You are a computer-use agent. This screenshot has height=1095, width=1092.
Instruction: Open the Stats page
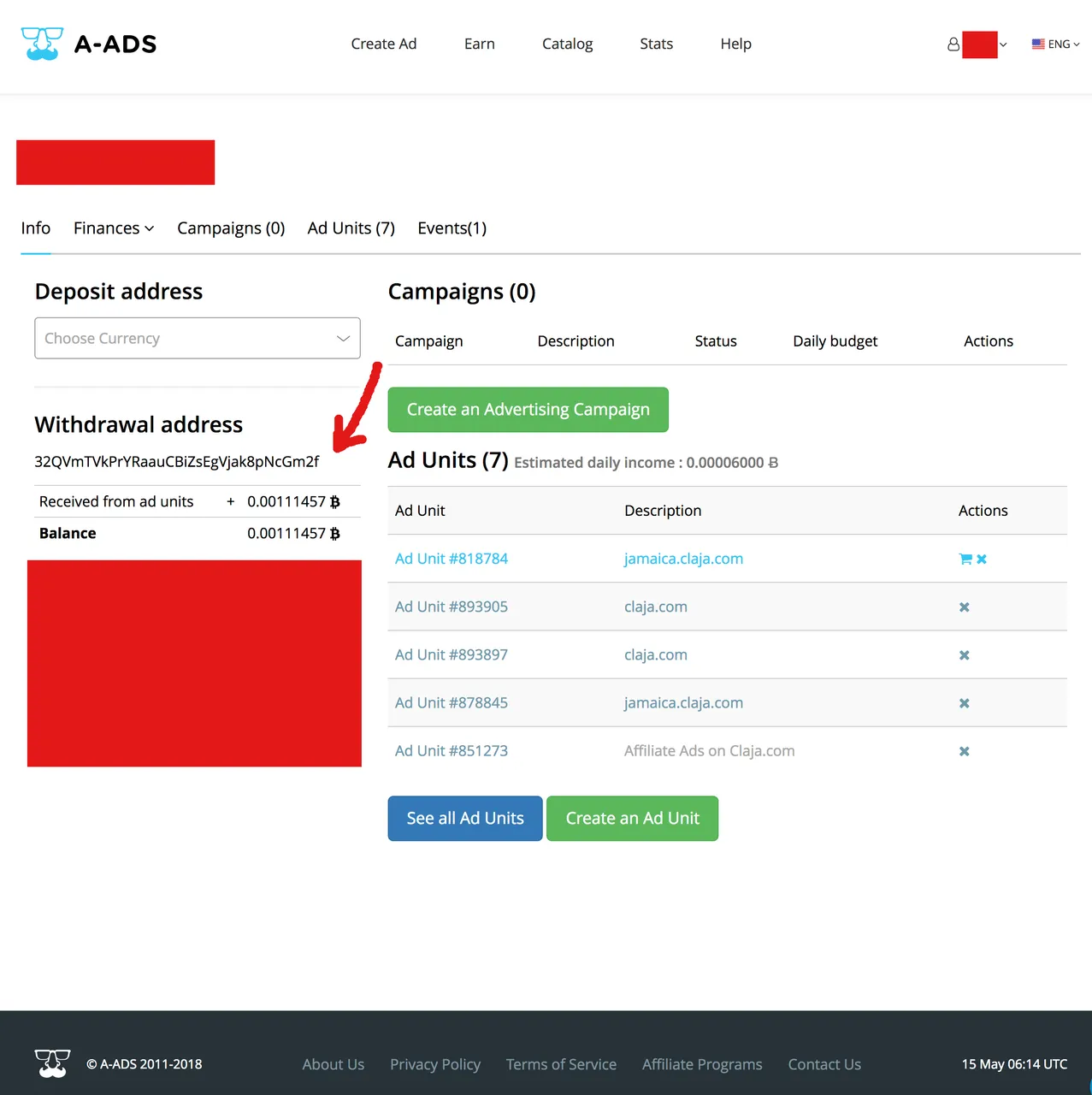(657, 44)
